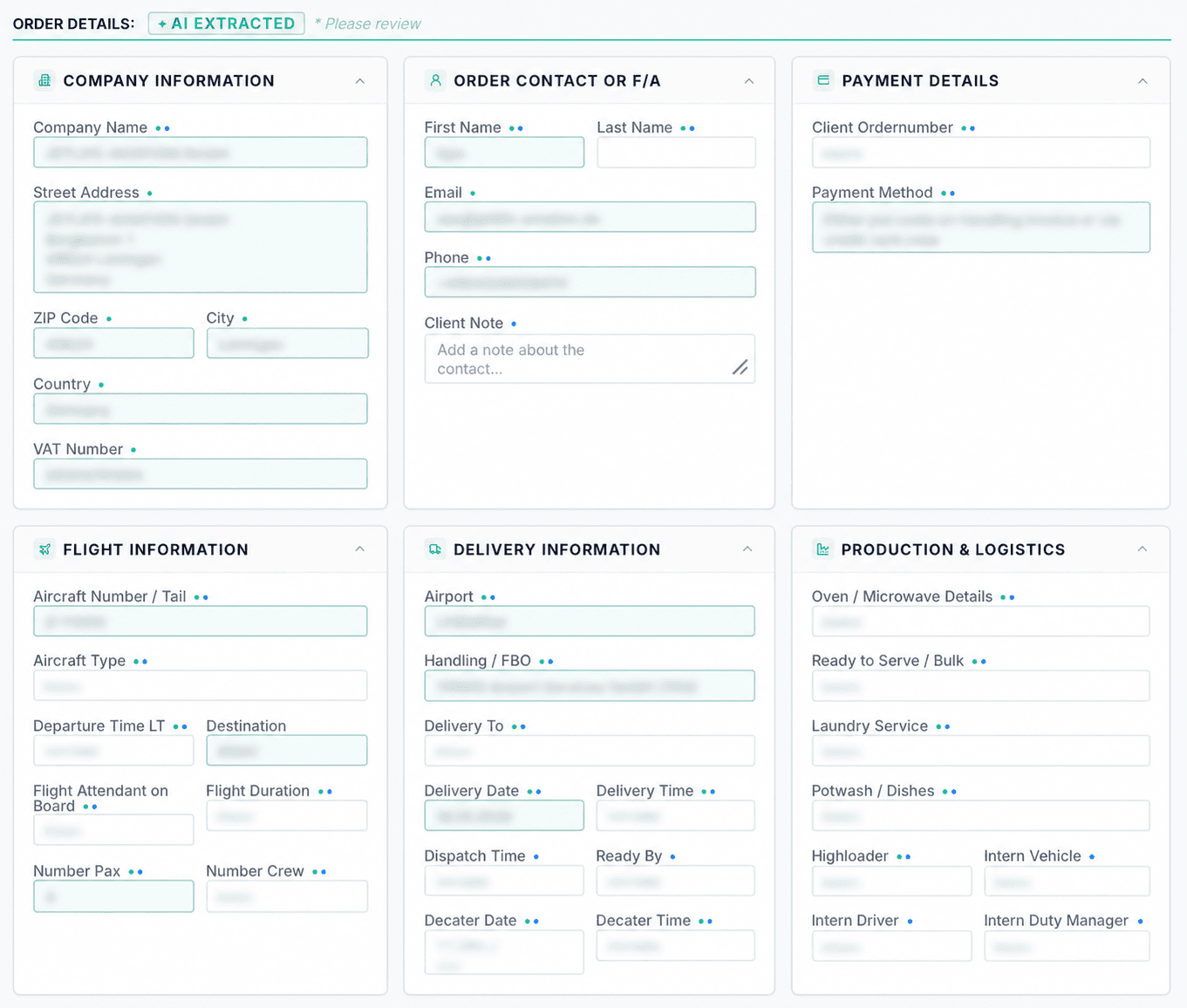This screenshot has width=1187, height=1008.
Task: Click the Flight Duration input
Action: pyautogui.click(x=287, y=816)
